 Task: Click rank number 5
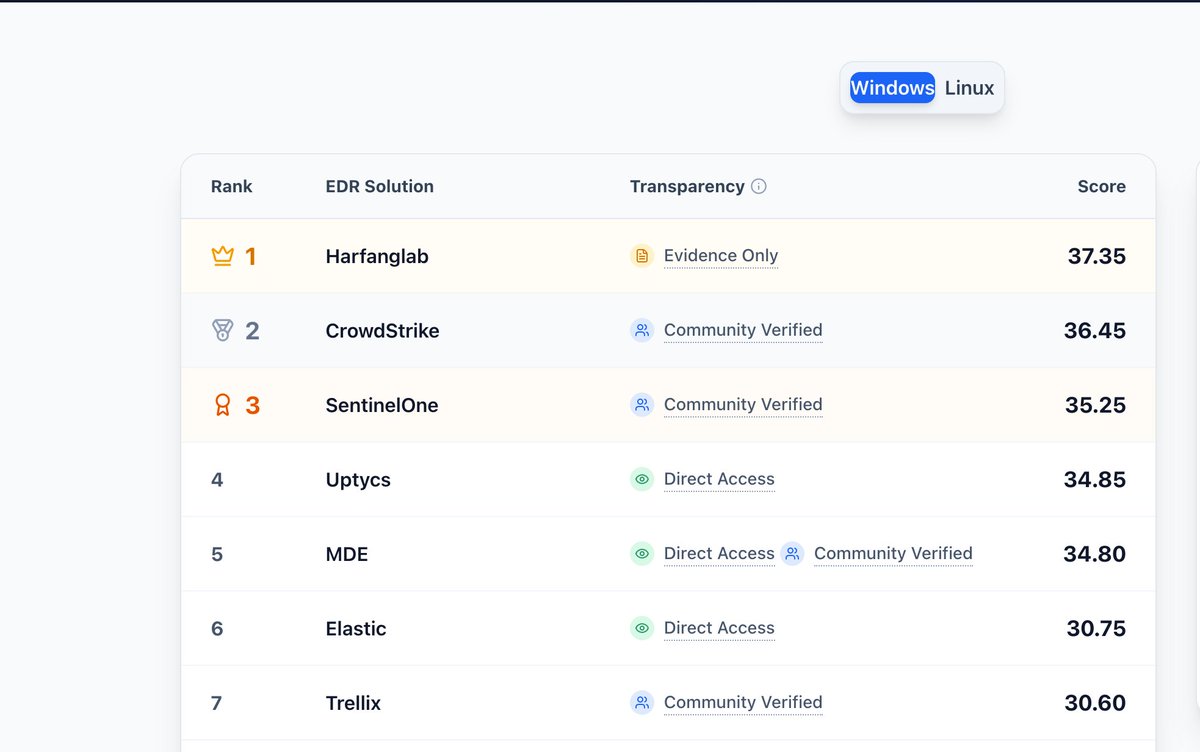[x=217, y=553]
